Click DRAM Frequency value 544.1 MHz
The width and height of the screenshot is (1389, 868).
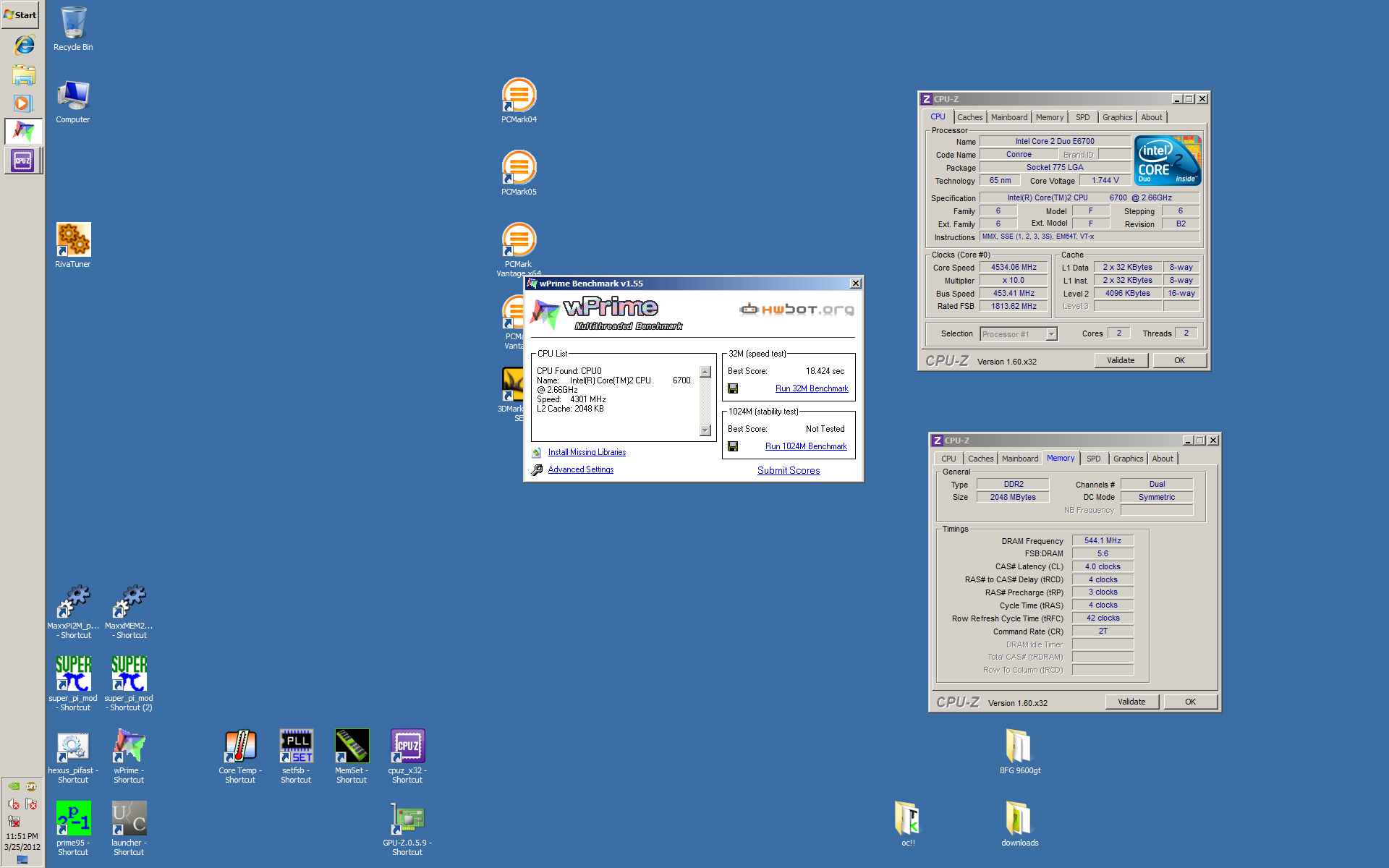point(1103,540)
